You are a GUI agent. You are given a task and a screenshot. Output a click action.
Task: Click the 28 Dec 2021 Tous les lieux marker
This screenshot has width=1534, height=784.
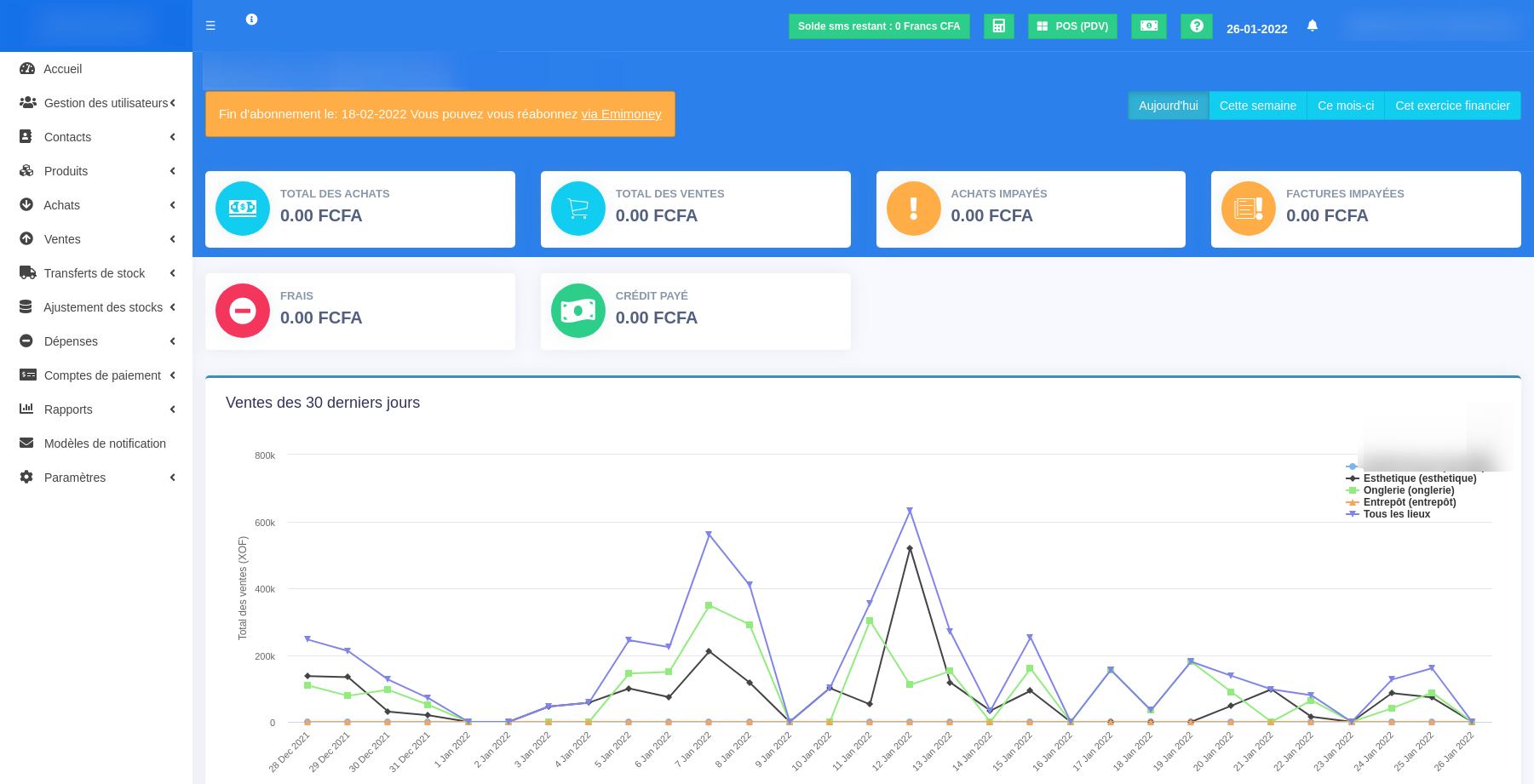(x=307, y=639)
